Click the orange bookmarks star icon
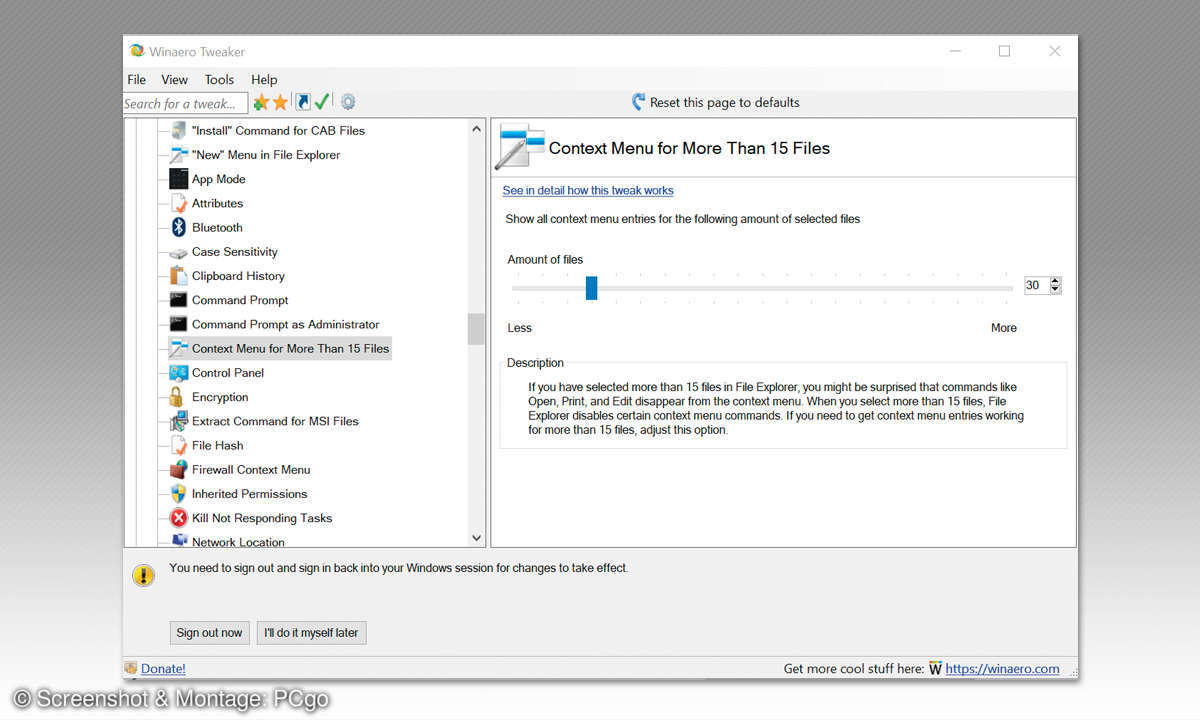This screenshot has height=720, width=1200. (280, 102)
